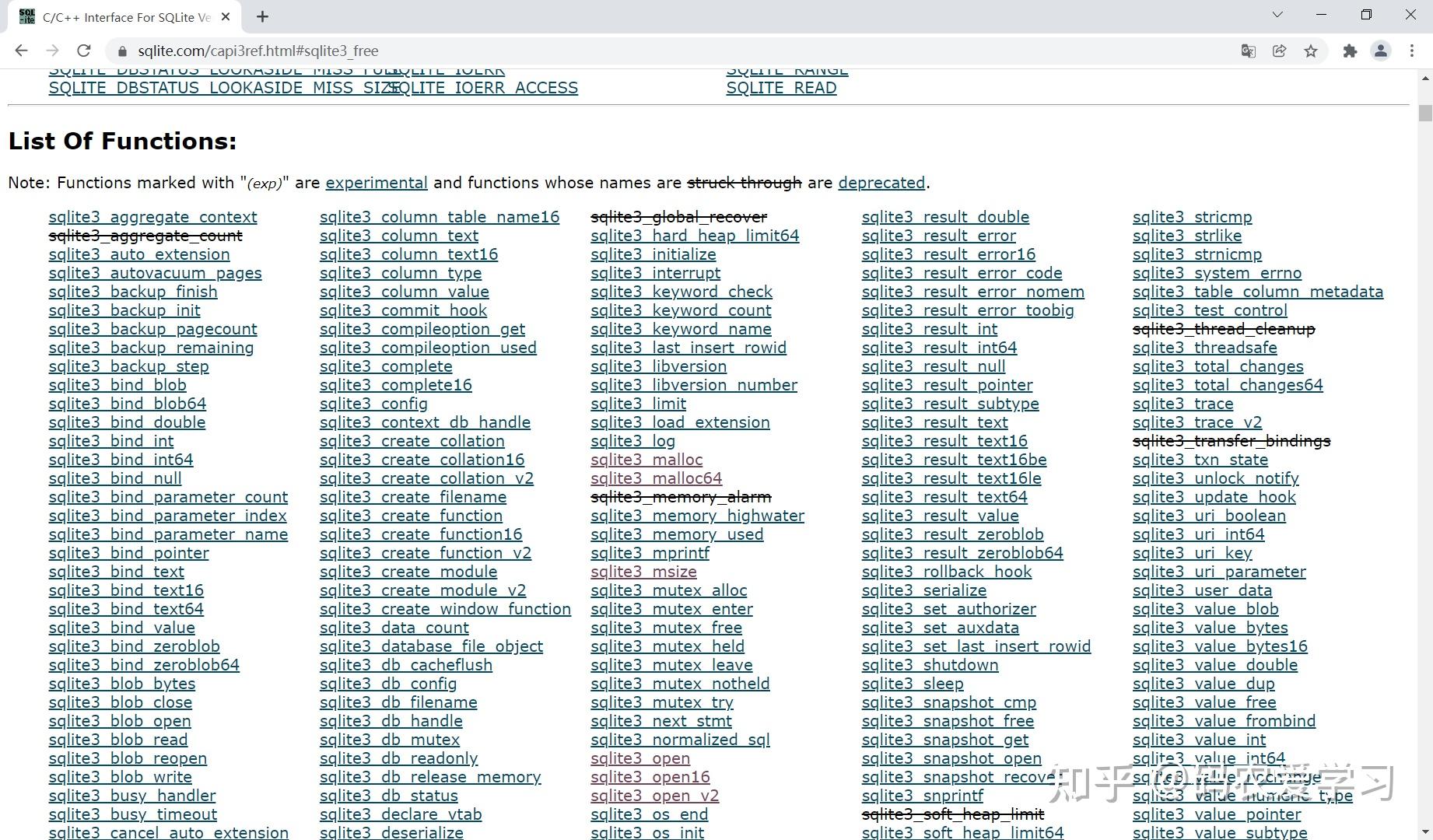This screenshot has height=840, width=1433.
Task: Open a new browser tab
Action: 262,16
